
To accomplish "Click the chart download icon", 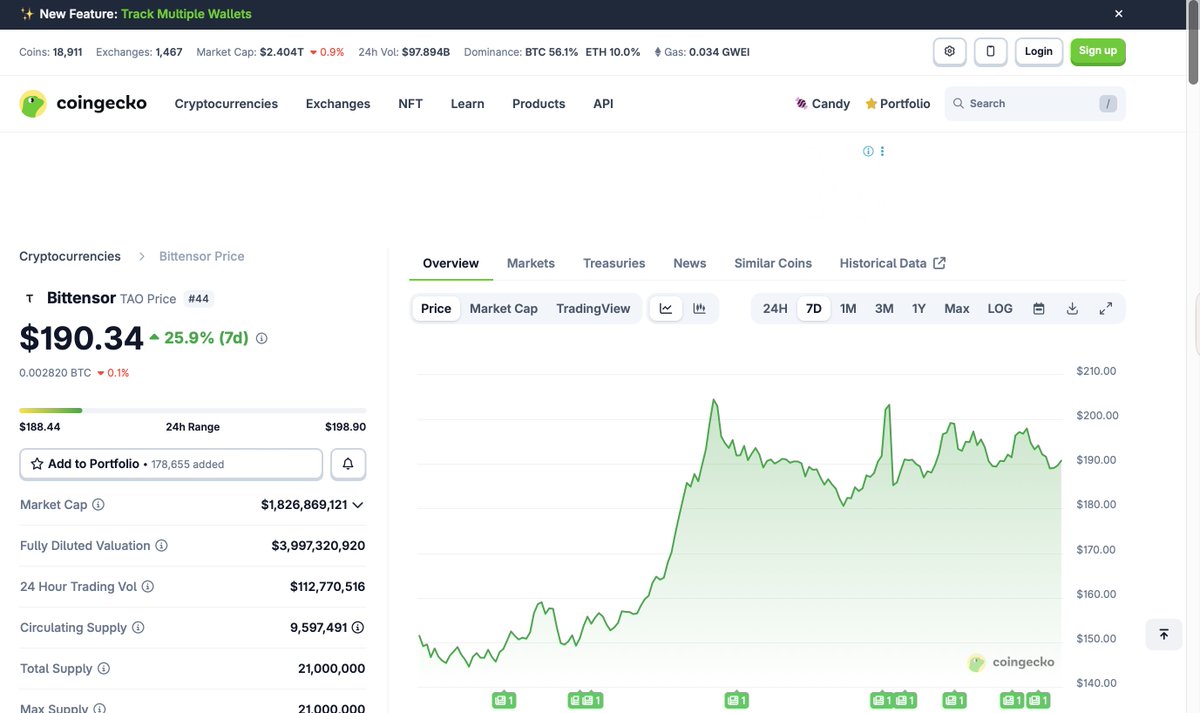I will coord(1072,309).
